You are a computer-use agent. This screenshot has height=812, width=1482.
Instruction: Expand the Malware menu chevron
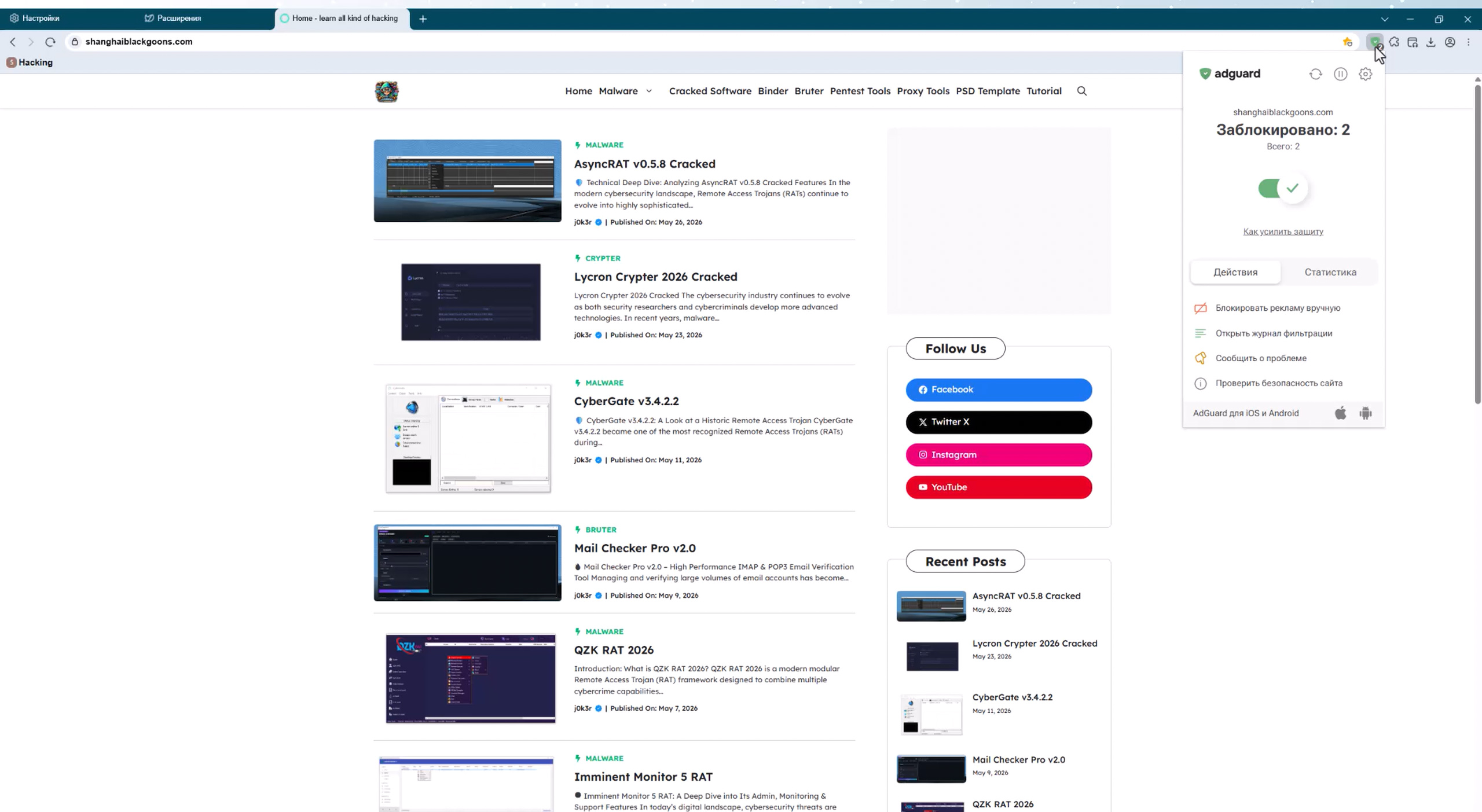click(x=649, y=91)
